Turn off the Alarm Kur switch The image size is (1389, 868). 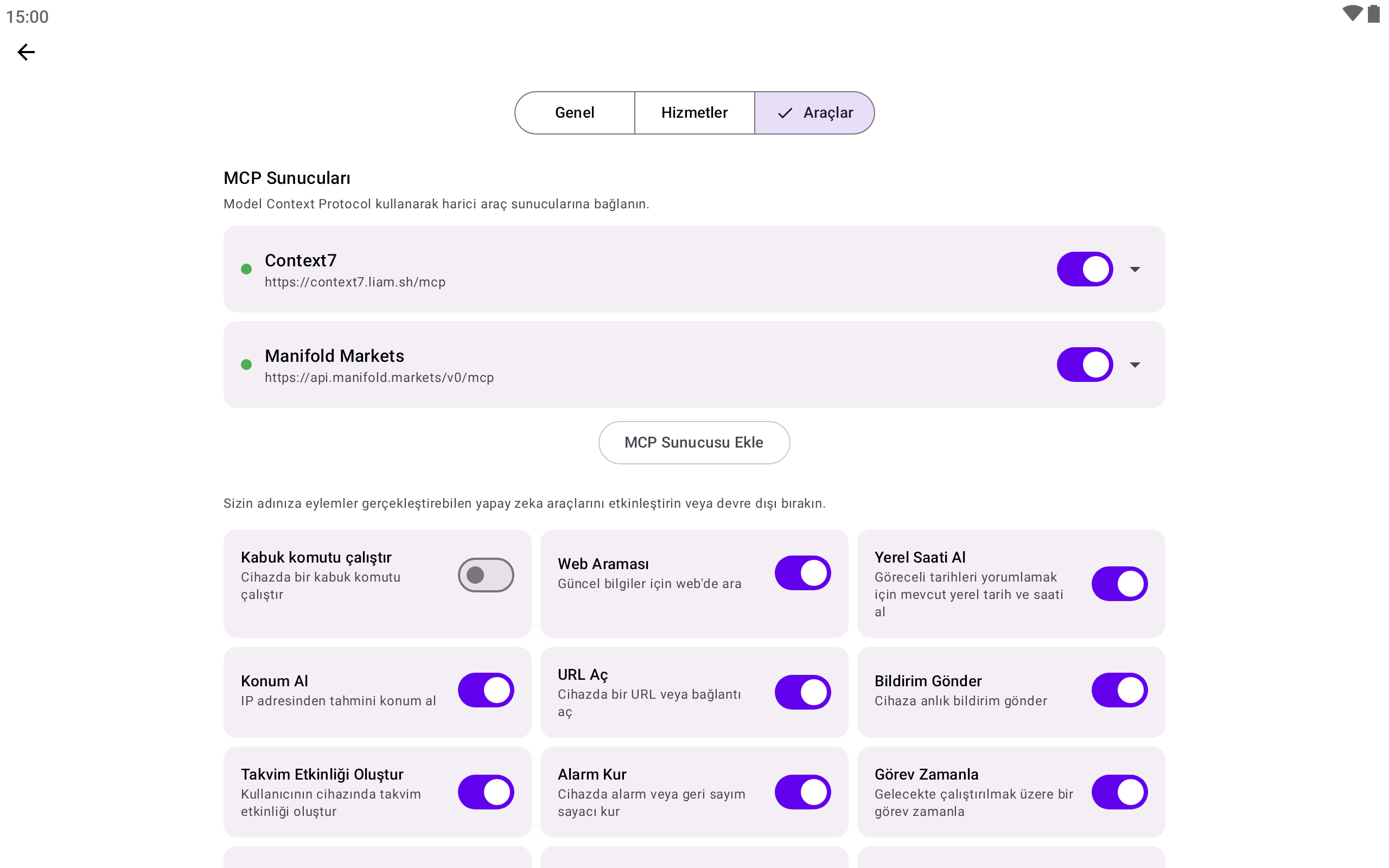(802, 792)
